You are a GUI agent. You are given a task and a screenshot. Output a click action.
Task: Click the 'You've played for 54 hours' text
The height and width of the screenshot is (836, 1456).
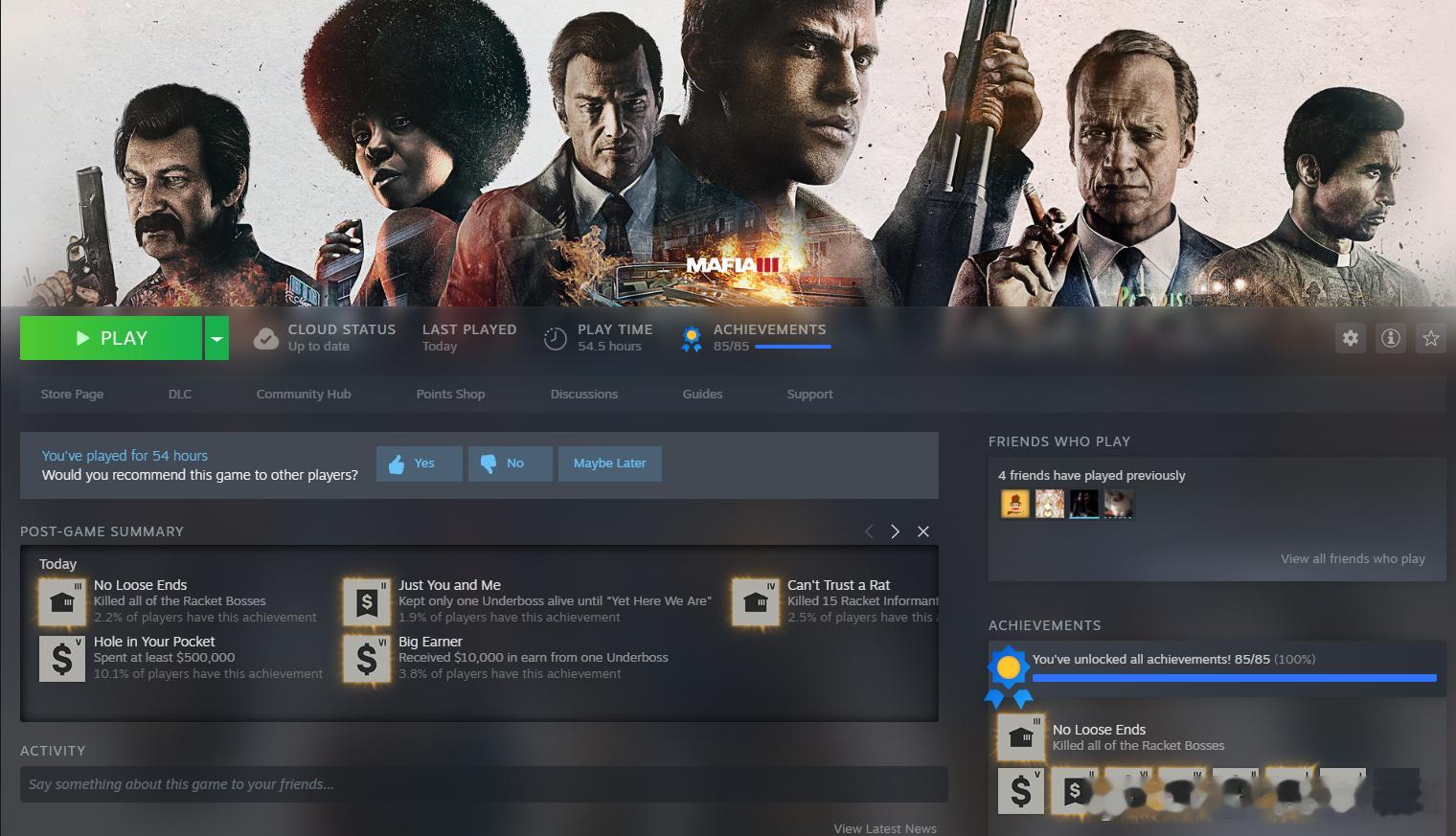[x=125, y=456]
